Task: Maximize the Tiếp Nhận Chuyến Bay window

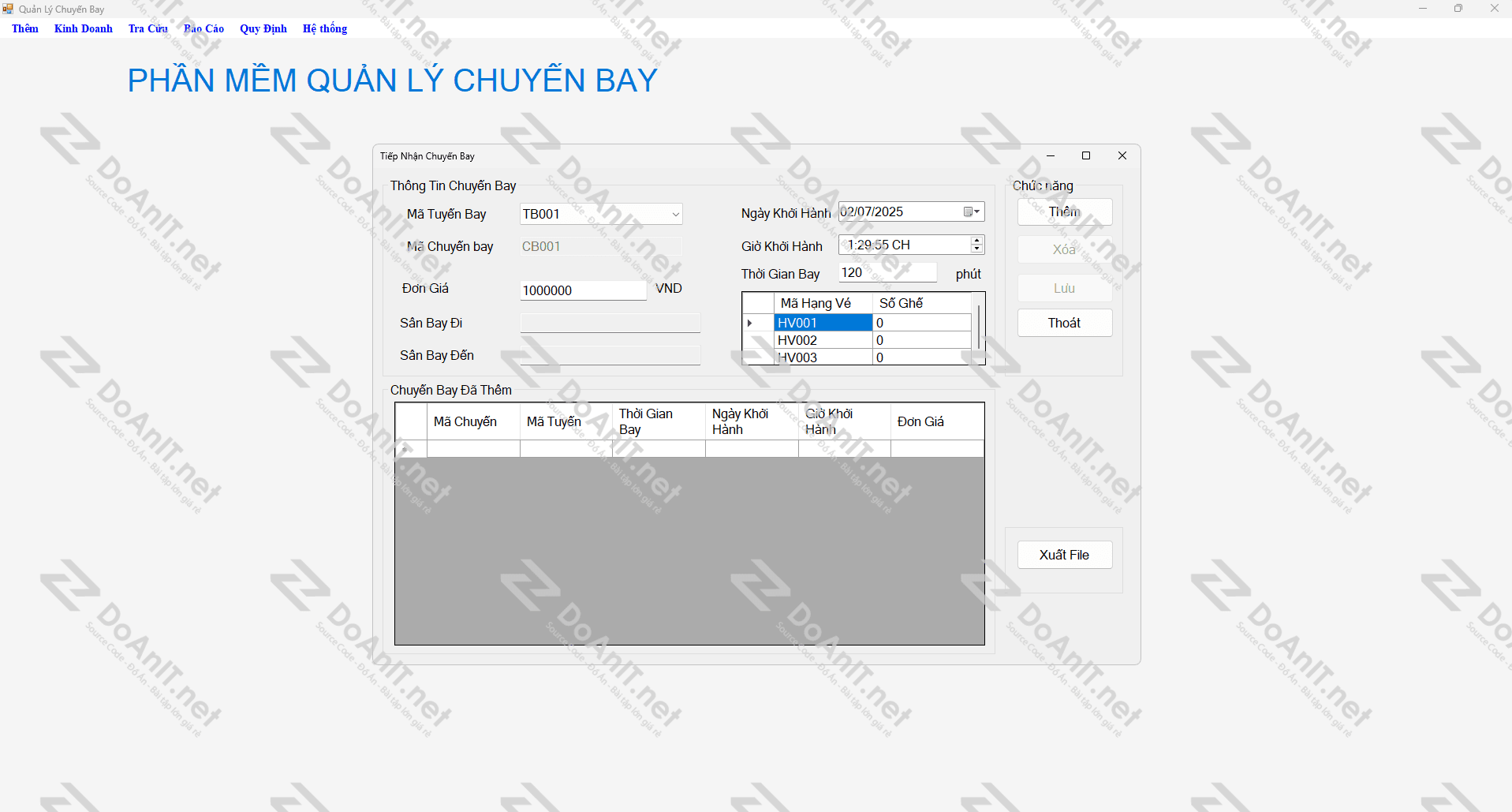Action: [x=1086, y=155]
